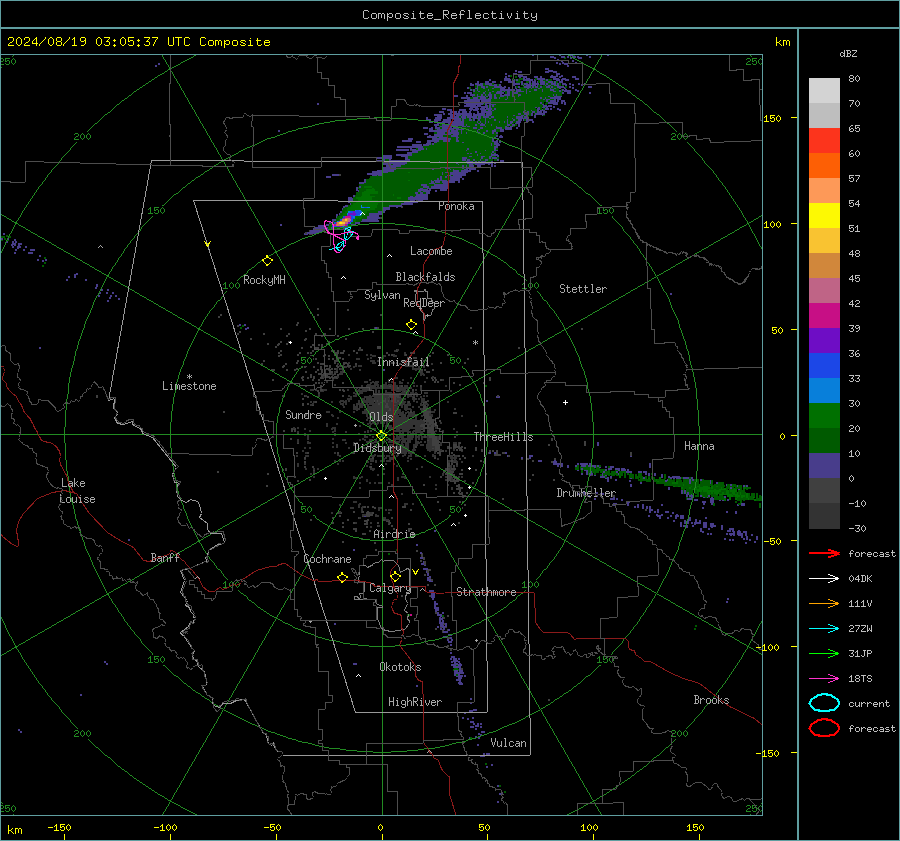
Task: Click the Lacombe city label
Action: 431,251
